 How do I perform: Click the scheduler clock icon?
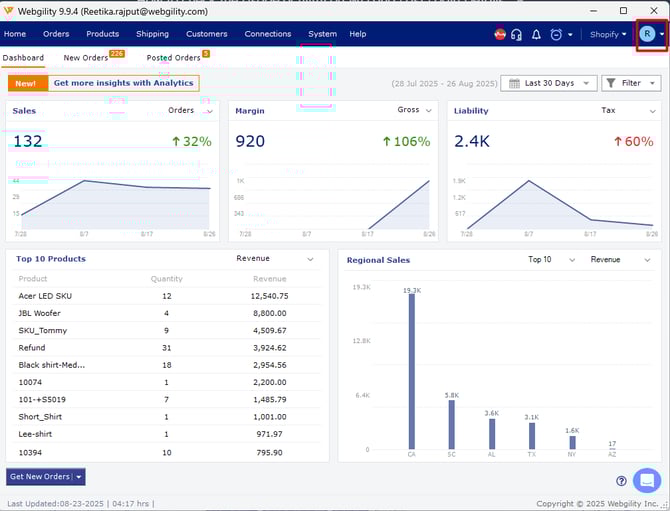point(555,34)
